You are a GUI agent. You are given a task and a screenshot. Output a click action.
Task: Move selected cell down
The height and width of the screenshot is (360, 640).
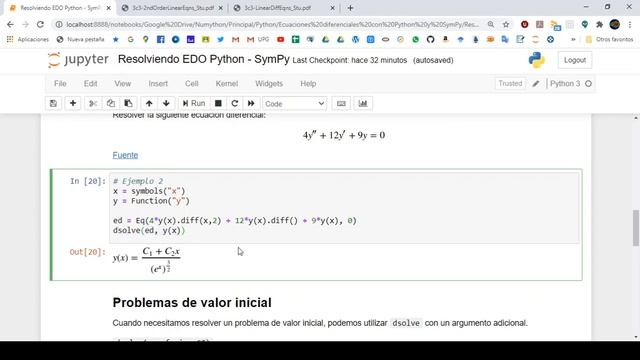166,103
